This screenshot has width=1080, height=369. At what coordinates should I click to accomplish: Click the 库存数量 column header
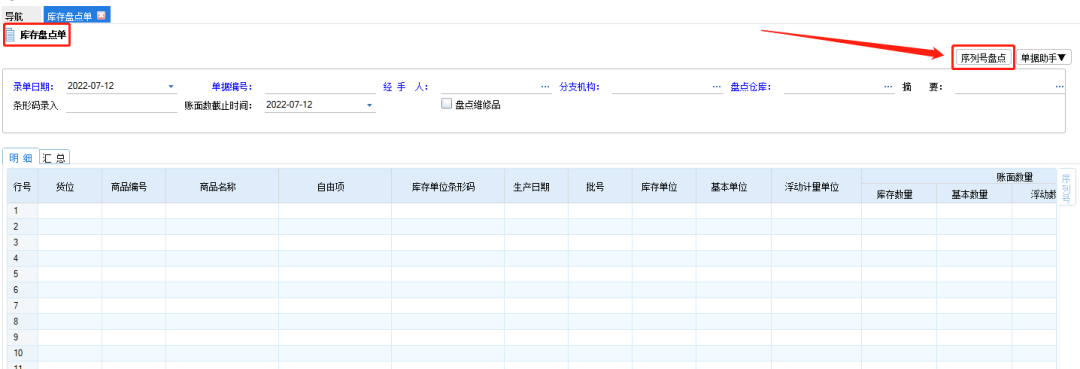898,194
